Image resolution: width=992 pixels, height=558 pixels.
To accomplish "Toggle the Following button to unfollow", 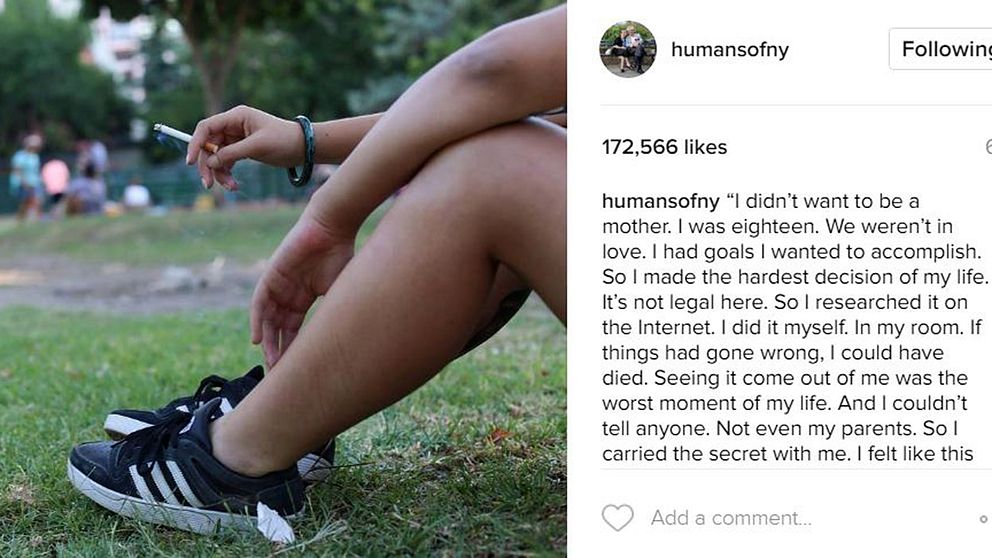I will coord(941,49).
